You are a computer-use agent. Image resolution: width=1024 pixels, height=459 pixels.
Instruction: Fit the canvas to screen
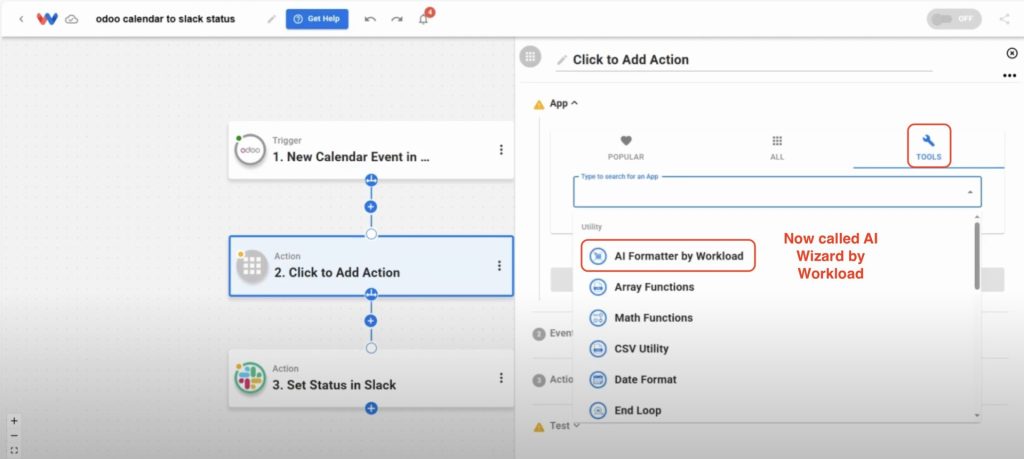point(14,451)
